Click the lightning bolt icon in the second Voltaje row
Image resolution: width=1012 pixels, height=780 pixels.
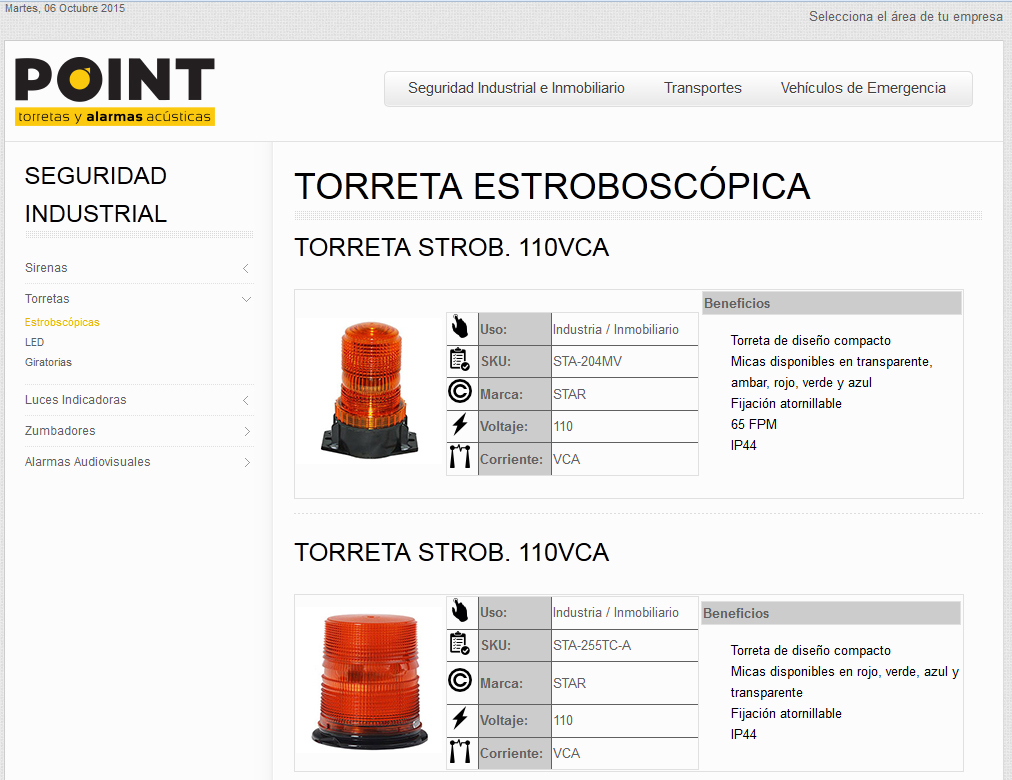[x=460, y=719]
